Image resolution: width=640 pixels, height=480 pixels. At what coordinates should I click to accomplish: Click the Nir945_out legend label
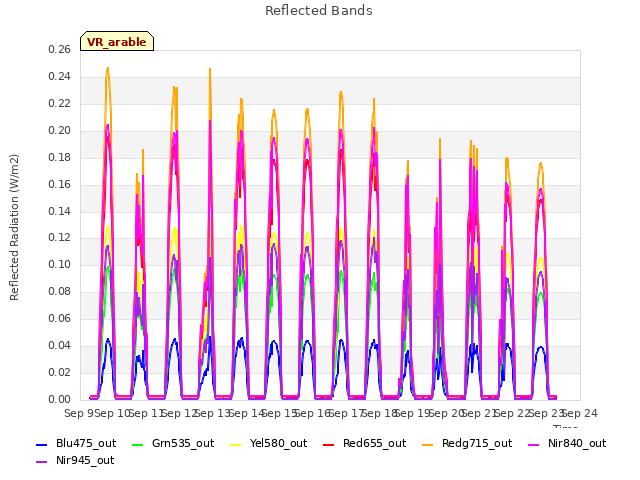[85, 461]
